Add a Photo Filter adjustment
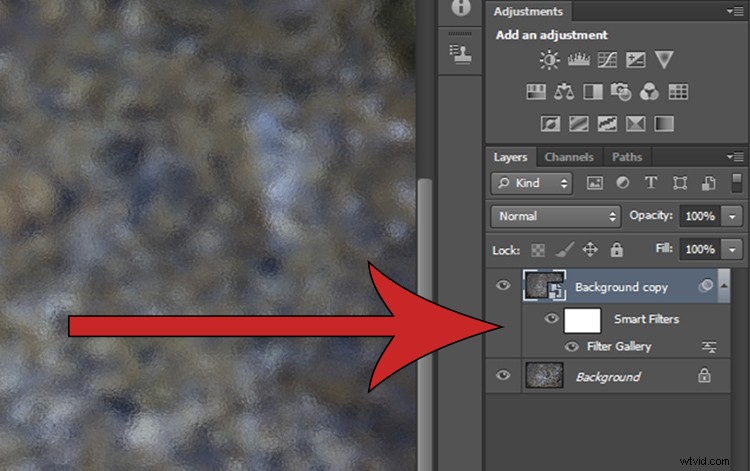The image size is (750, 471). [x=621, y=91]
